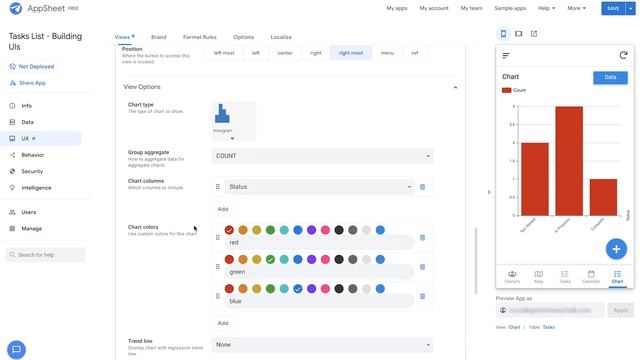Open Tasks view in preview bottom bar
The image size is (640, 360).
coord(564,277)
